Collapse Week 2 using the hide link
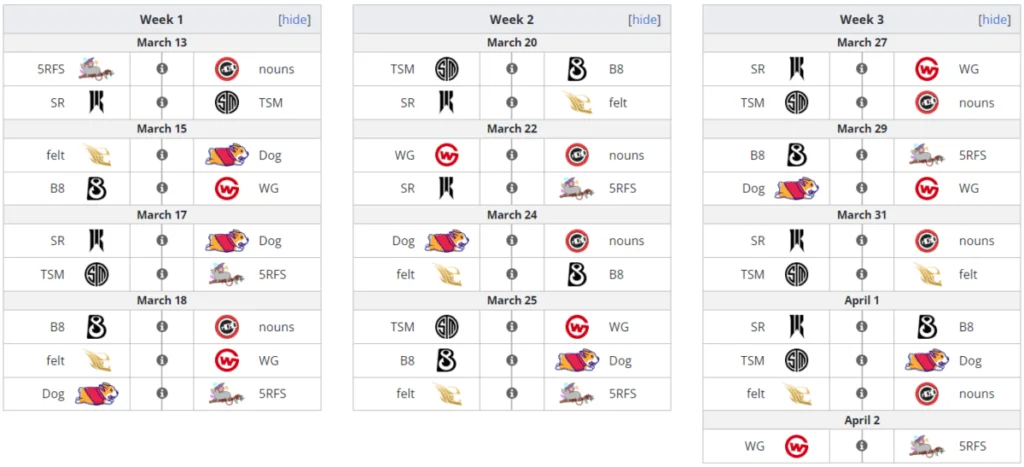 click(645, 20)
